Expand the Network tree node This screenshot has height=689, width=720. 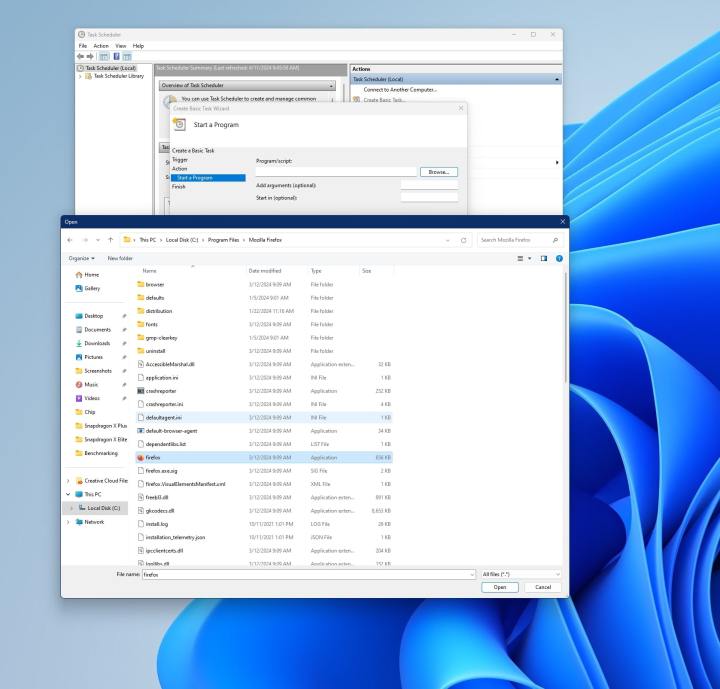68,521
